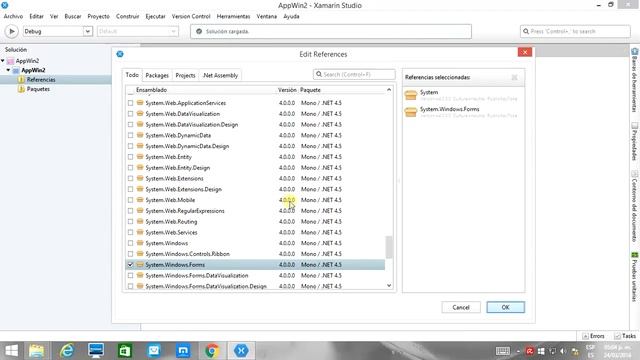The image size is (640, 360).
Task: Check System.Windows checkbox
Action: pos(130,243)
